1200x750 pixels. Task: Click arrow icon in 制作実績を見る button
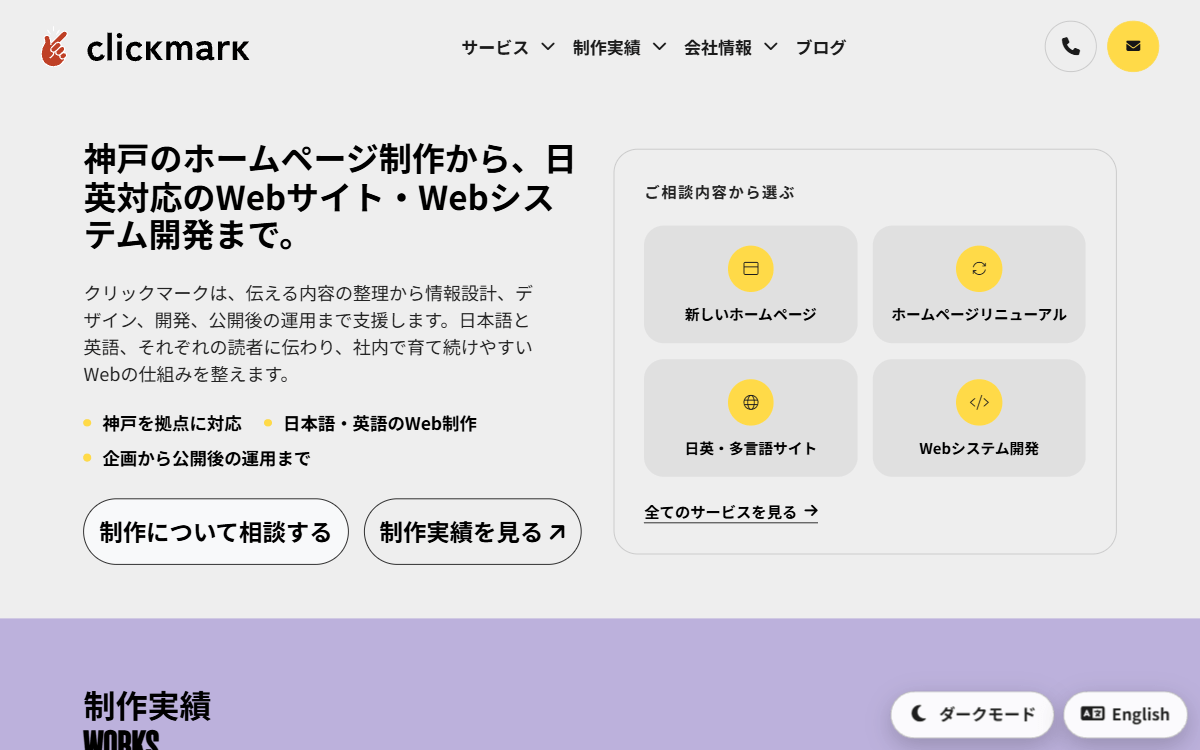[x=557, y=532]
